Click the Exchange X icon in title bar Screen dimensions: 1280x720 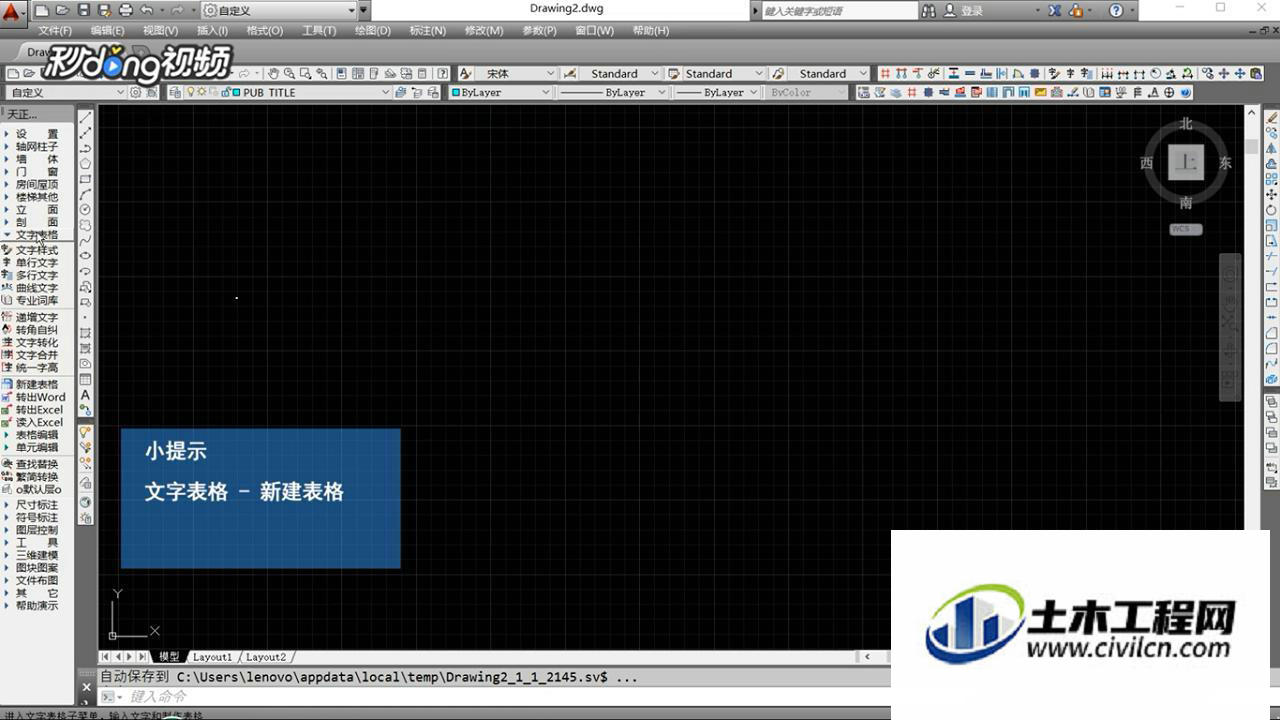pos(1054,10)
